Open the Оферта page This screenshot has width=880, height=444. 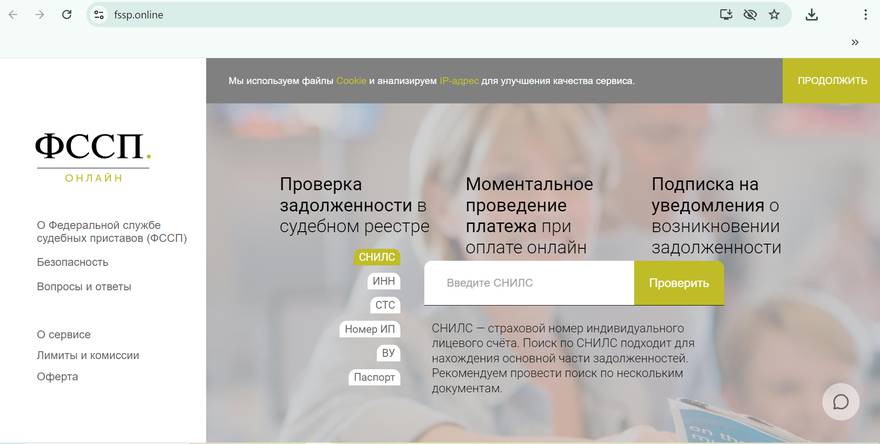pos(57,377)
